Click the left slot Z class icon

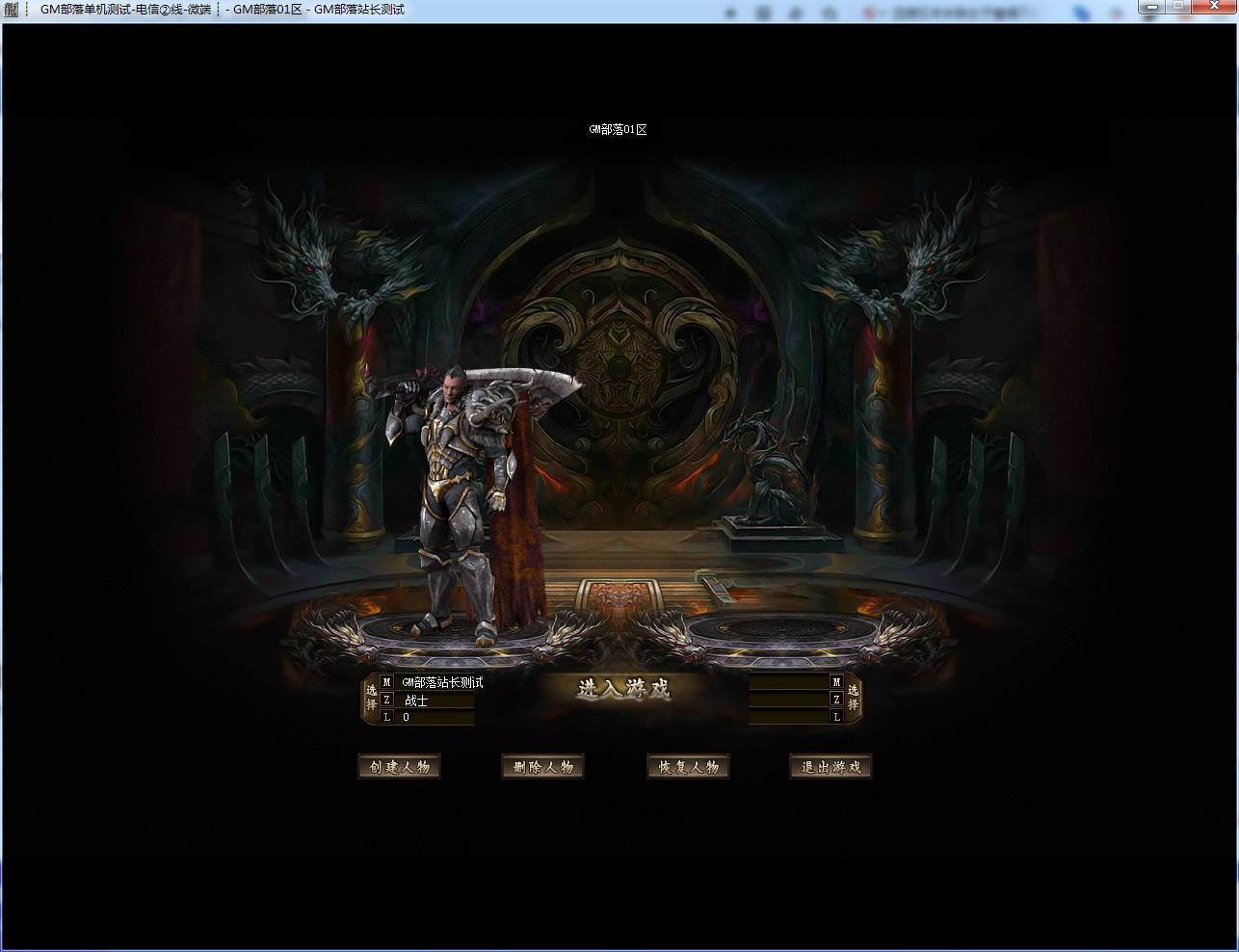[387, 700]
